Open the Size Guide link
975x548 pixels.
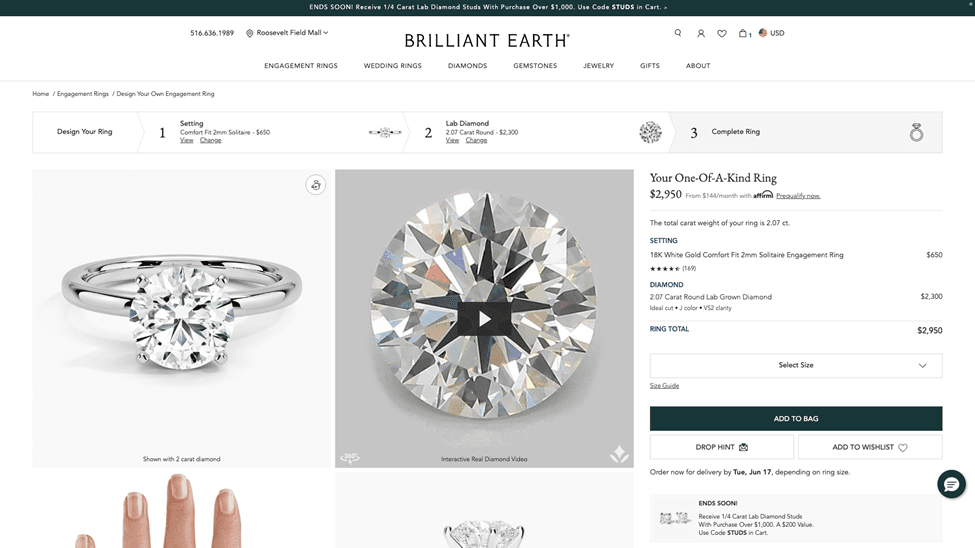point(664,386)
